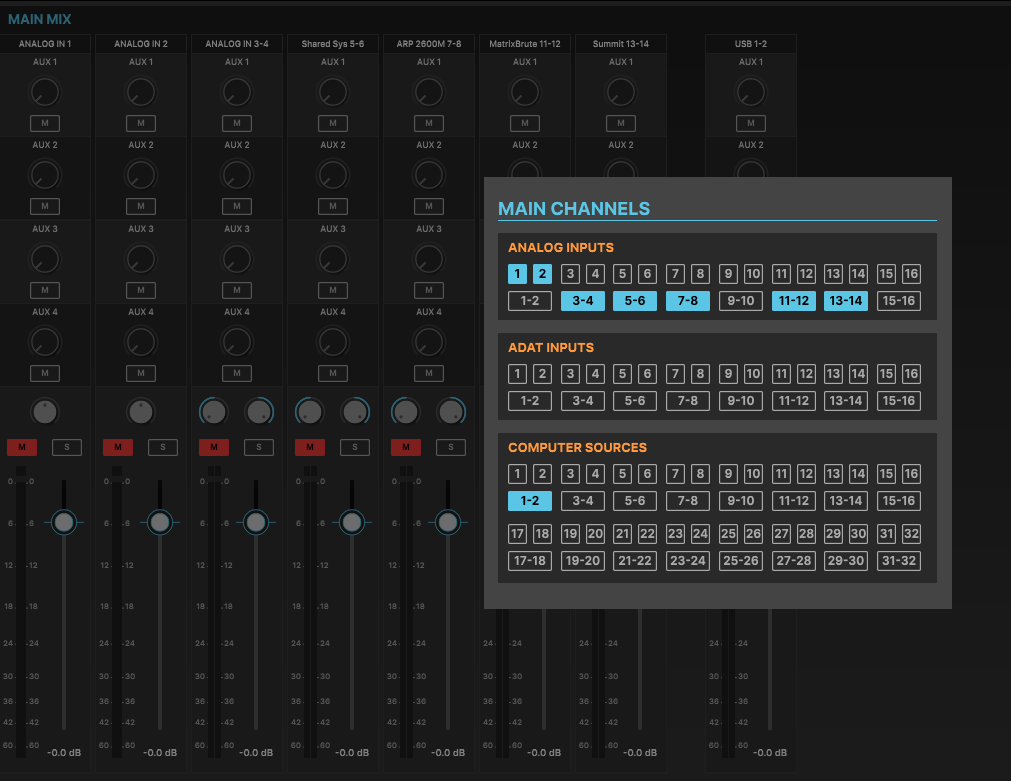
Task: Activate ADAT stereo pair 9-10
Action: 740,400
